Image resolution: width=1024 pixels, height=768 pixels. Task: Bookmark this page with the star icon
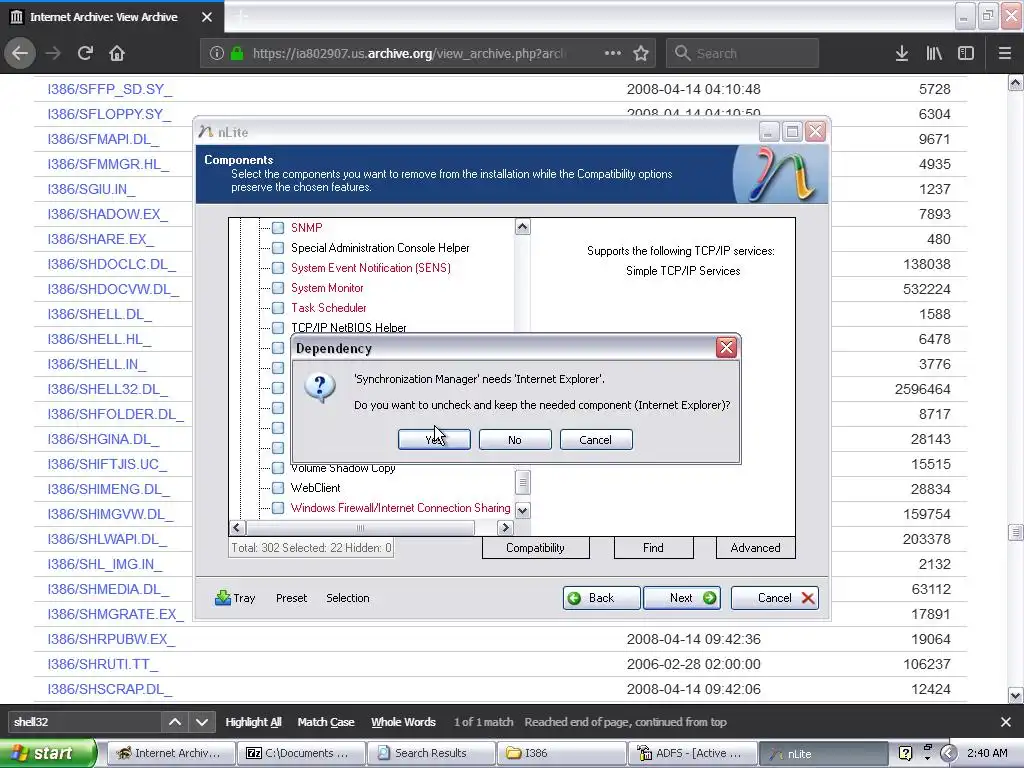pyautogui.click(x=641, y=53)
